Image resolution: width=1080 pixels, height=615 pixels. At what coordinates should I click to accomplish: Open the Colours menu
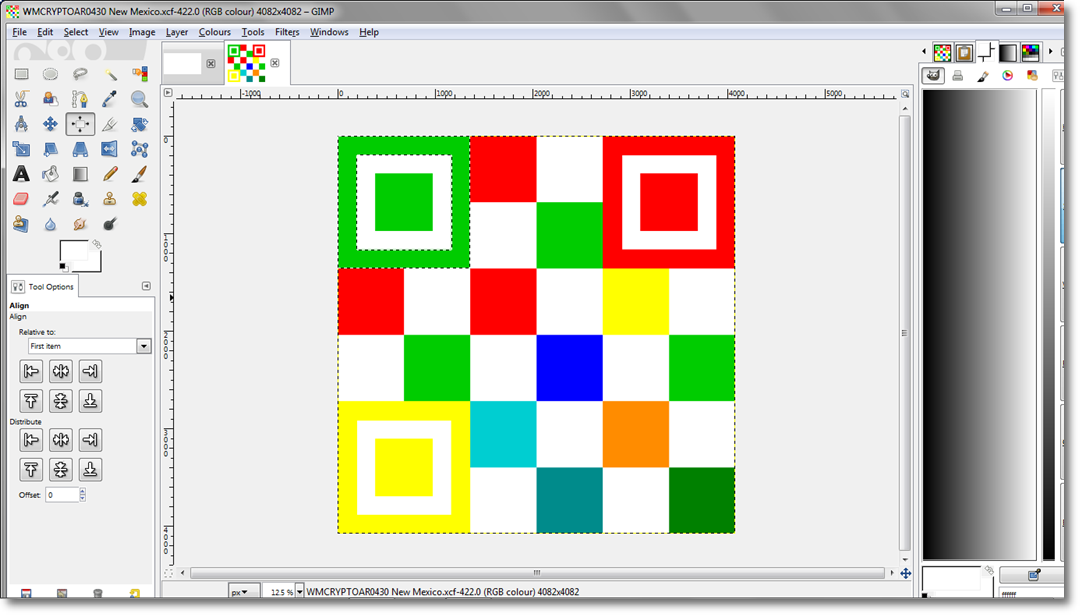point(214,32)
